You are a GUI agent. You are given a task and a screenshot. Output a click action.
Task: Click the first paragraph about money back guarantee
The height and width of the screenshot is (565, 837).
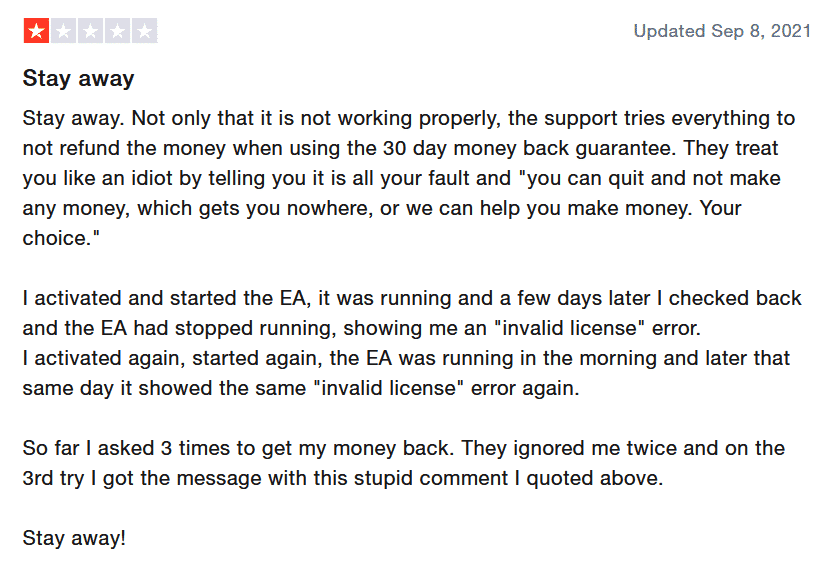tap(409, 178)
